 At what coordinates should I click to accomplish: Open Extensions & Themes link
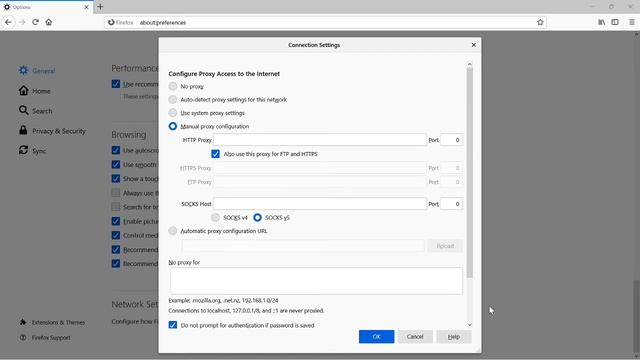tap(52, 322)
